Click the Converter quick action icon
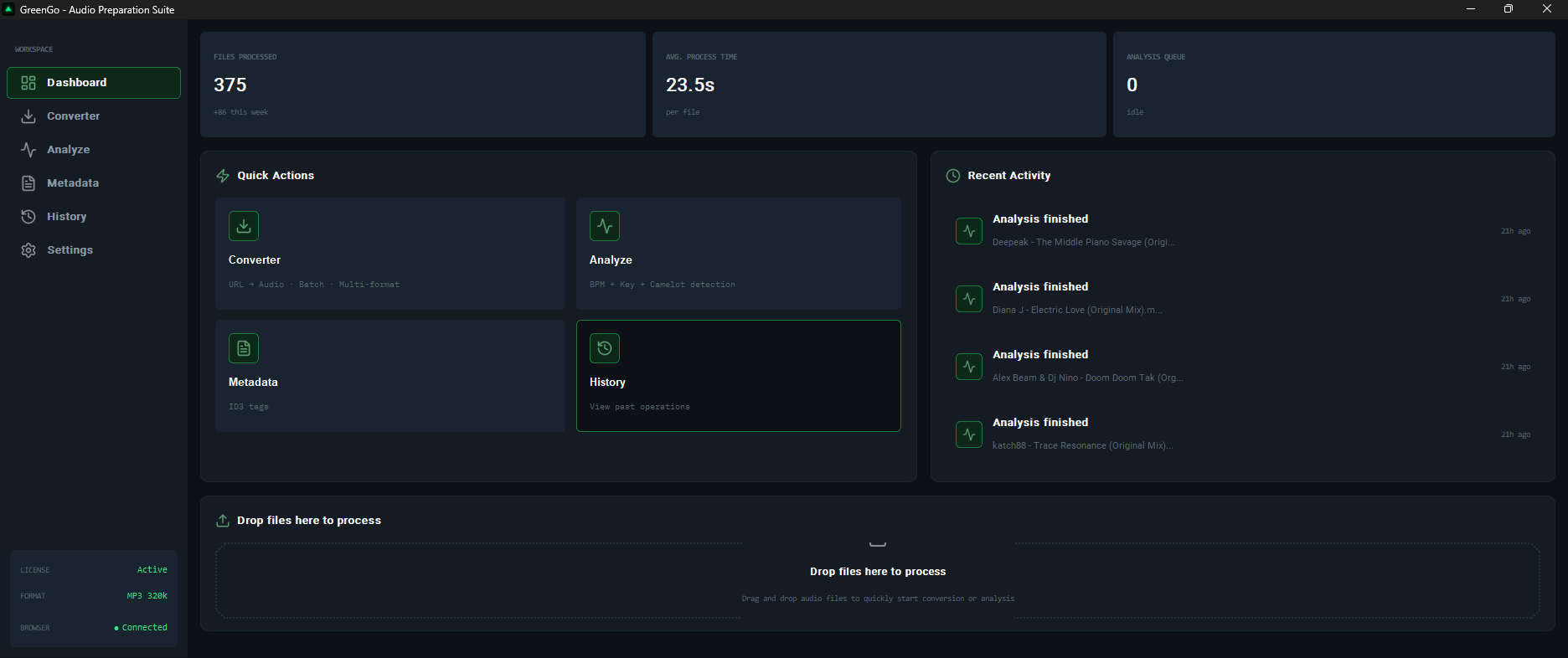This screenshot has height=658, width=1568. pyautogui.click(x=244, y=226)
